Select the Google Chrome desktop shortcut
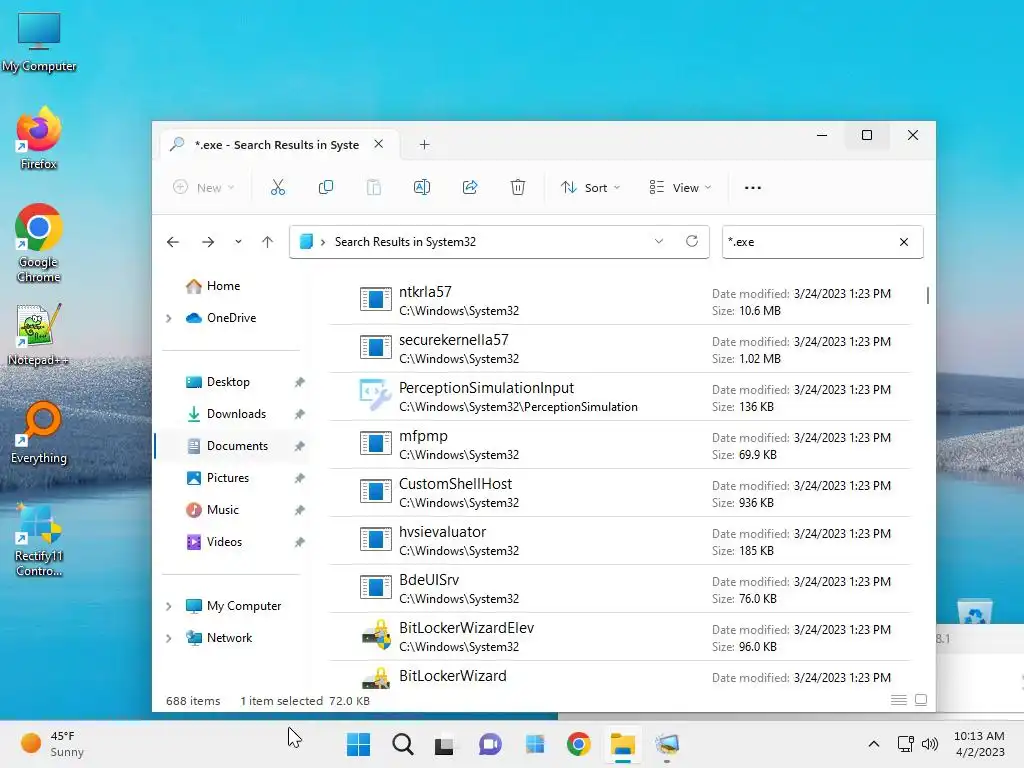 coord(39,243)
